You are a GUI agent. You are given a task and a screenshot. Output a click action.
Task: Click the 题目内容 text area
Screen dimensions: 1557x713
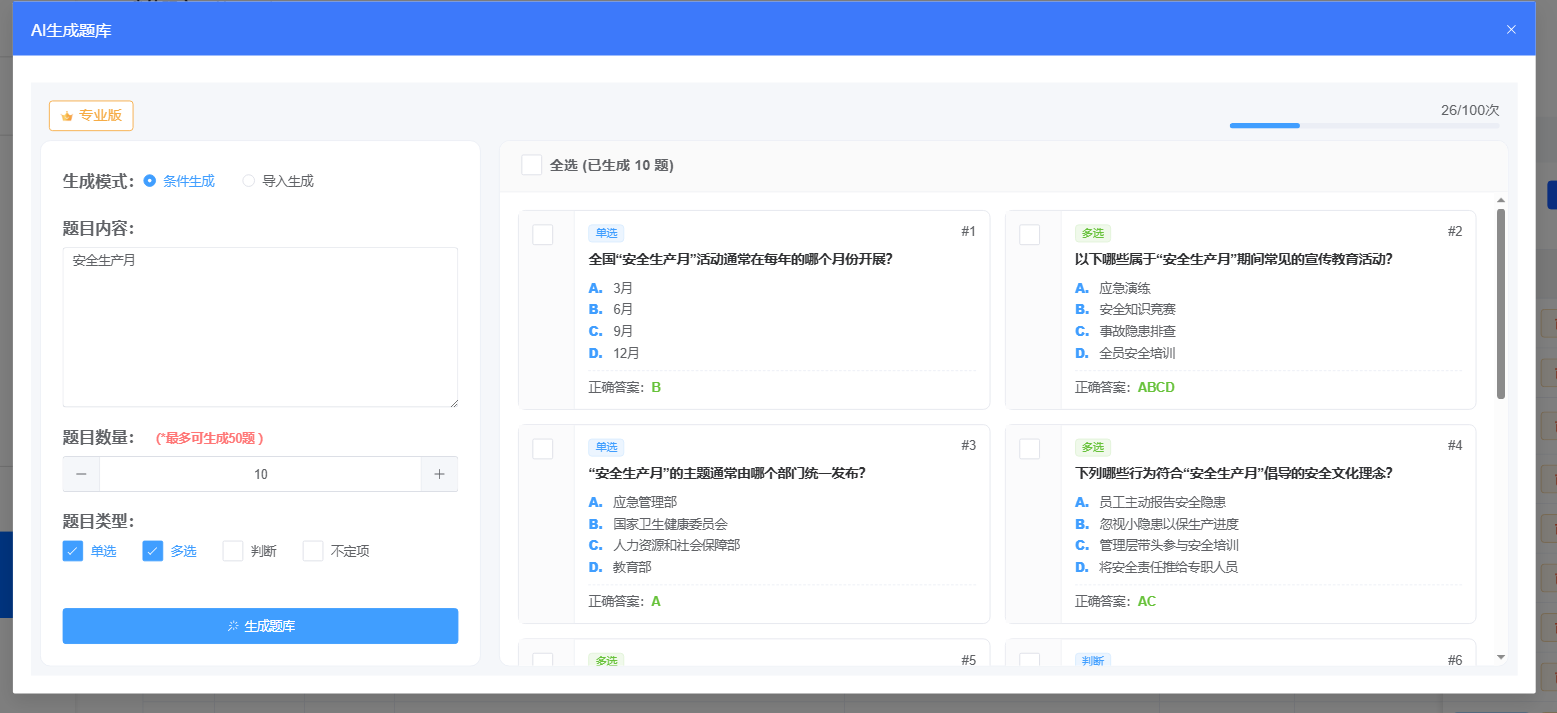[x=260, y=327]
